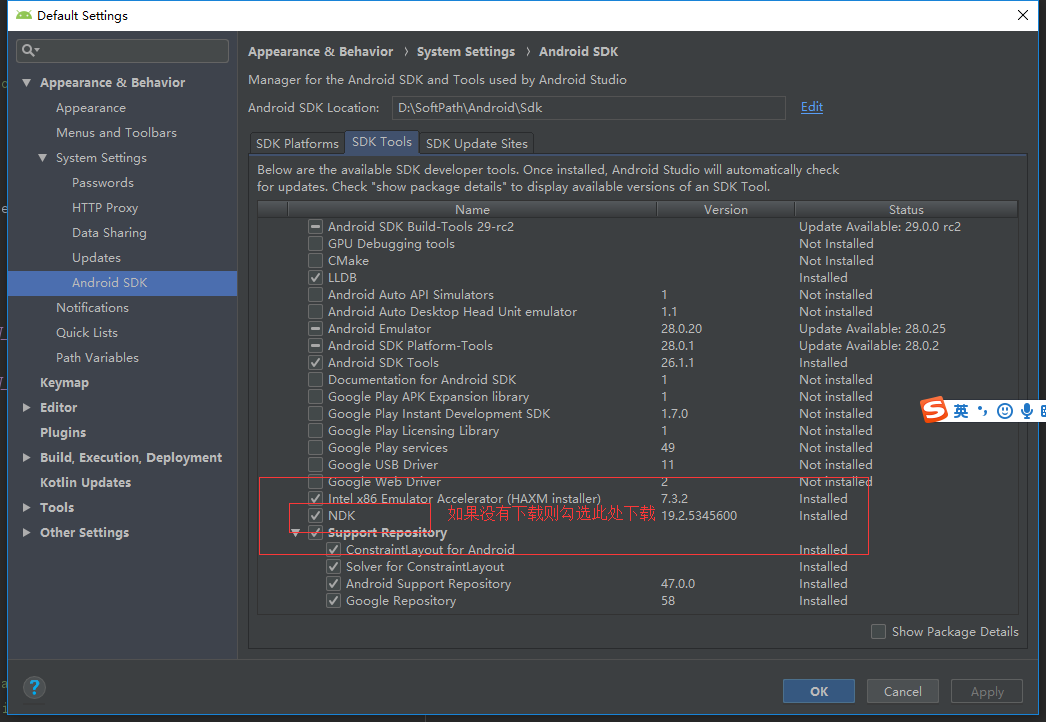Screen dimensions: 1046x722
Task: Collapse the Support Repository group
Action: [296, 533]
